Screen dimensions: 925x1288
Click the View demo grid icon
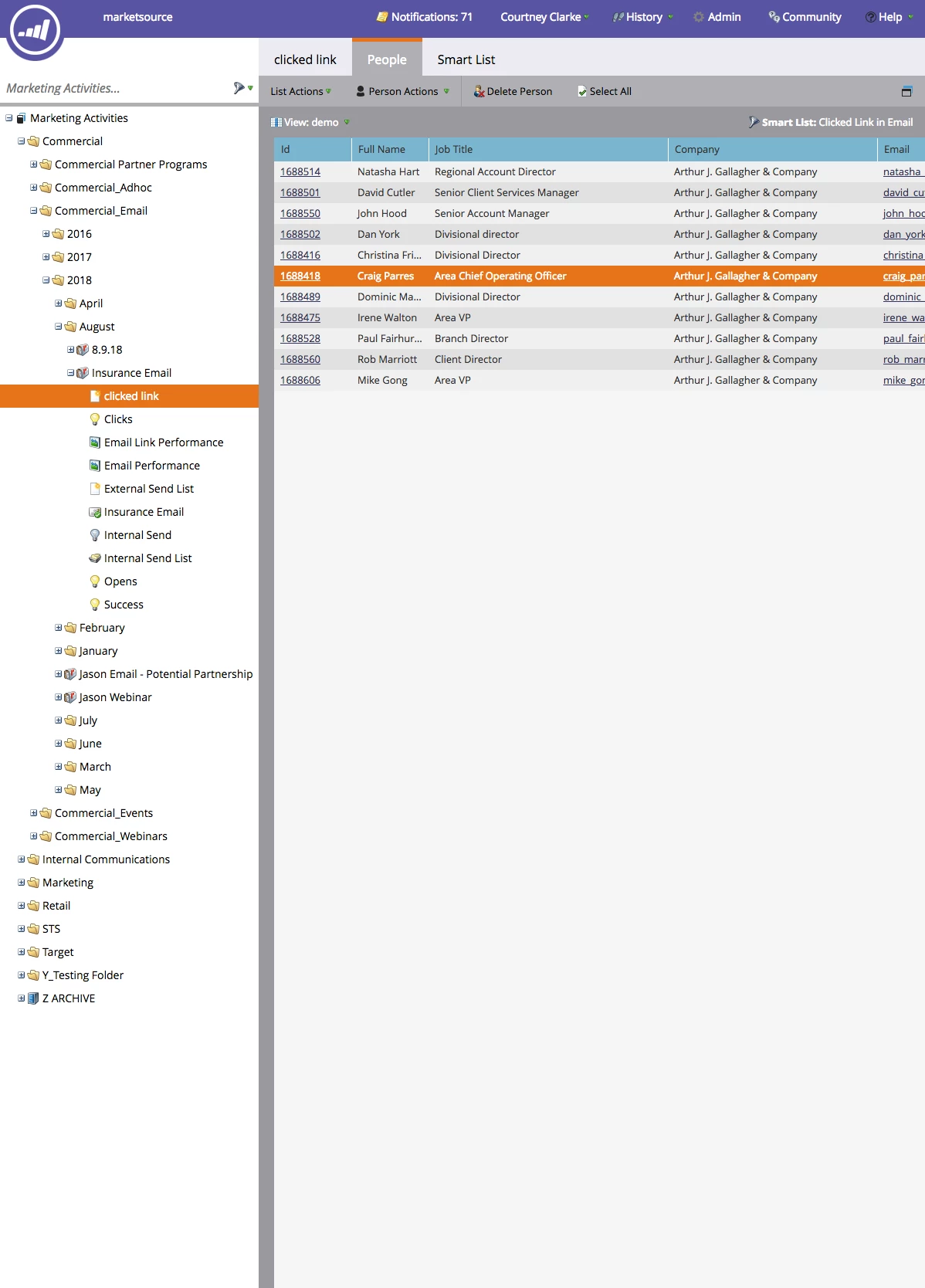click(x=276, y=122)
